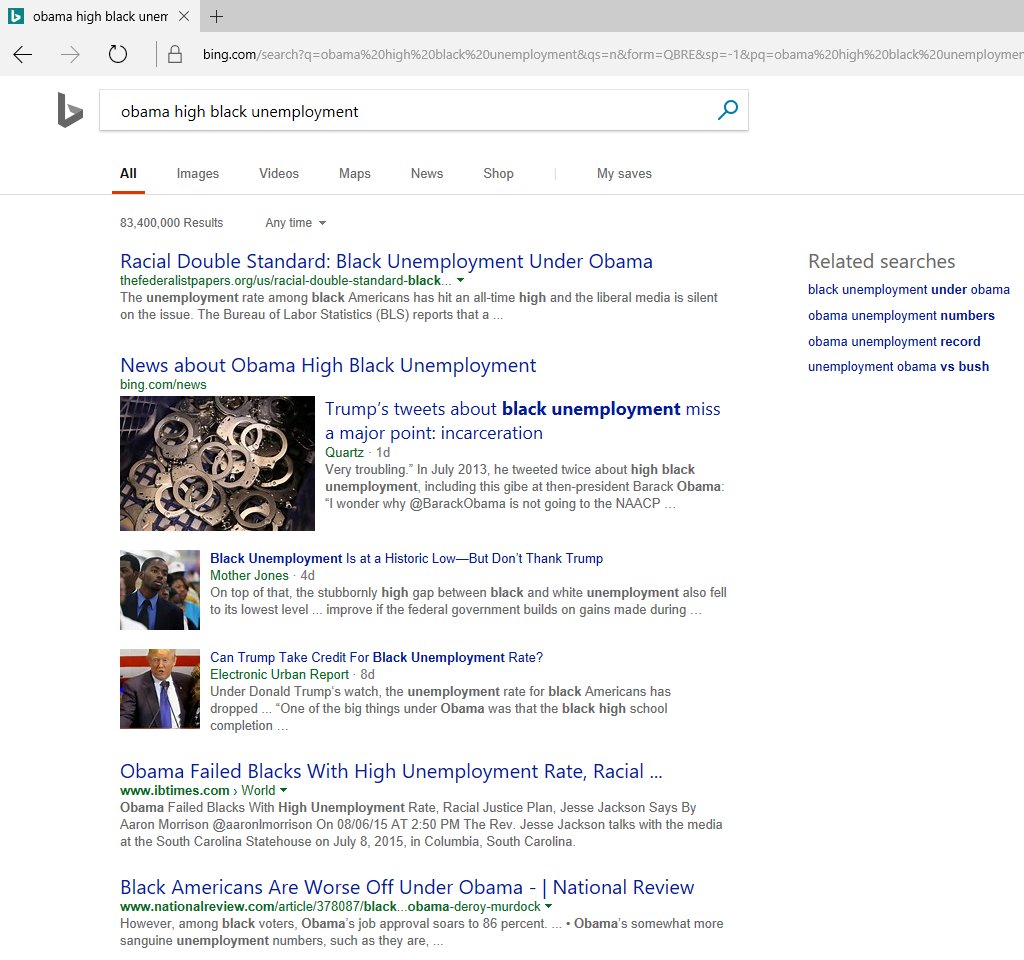The image size is (1024, 960).
Task: Click thefederalistpapers.org green URL
Action: pos(285,280)
